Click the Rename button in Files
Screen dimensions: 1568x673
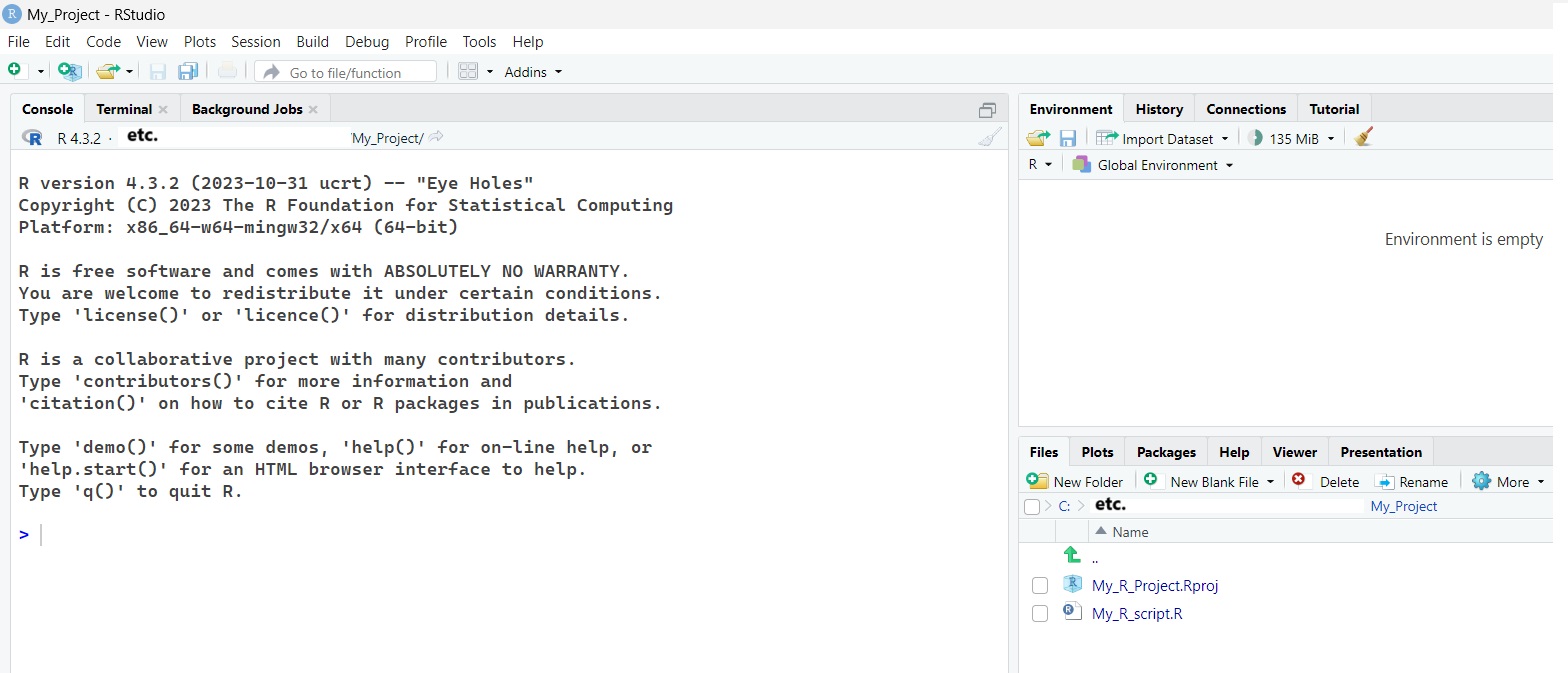pos(1411,481)
